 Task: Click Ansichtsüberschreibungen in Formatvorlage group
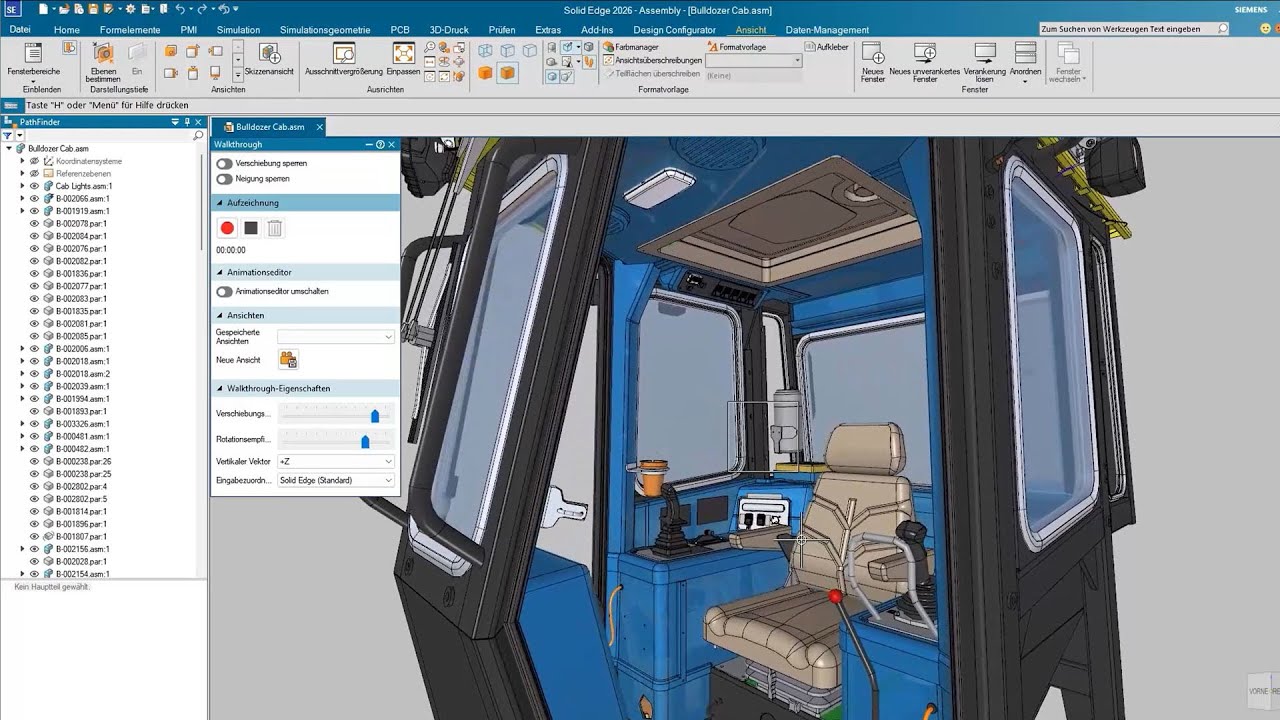tap(651, 60)
